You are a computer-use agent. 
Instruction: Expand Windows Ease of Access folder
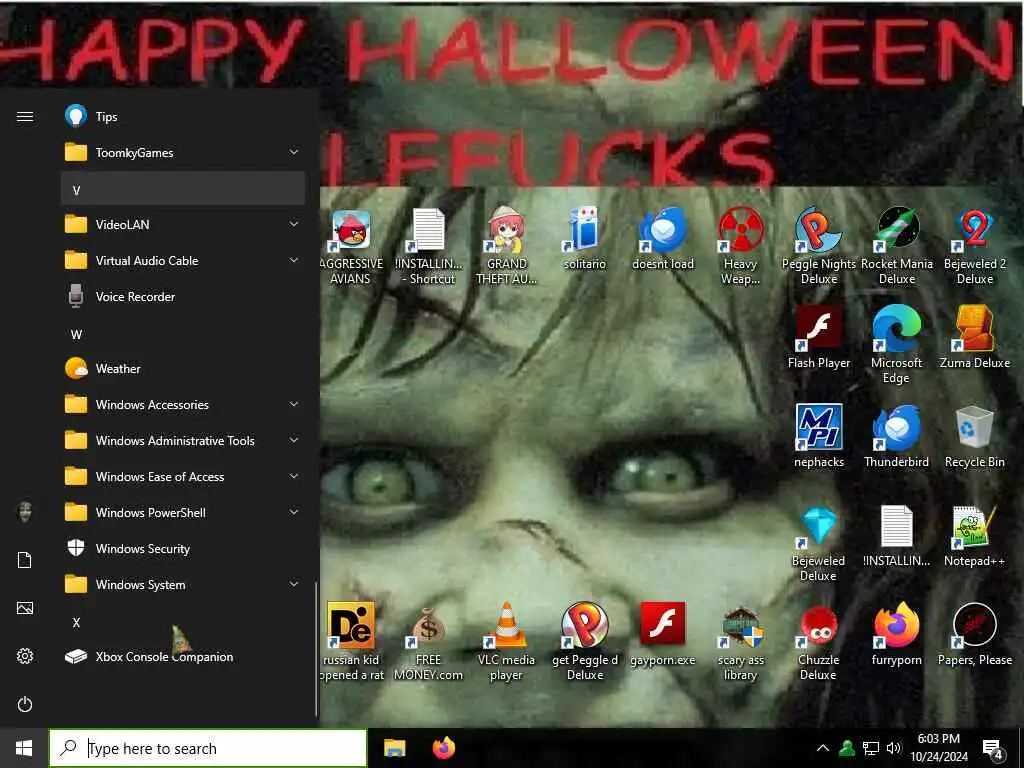tap(184, 477)
